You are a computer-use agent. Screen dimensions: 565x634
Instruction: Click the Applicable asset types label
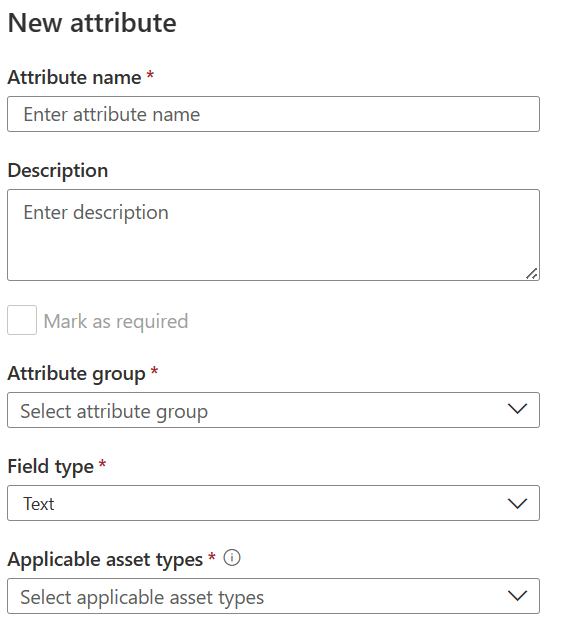click(x=105, y=560)
